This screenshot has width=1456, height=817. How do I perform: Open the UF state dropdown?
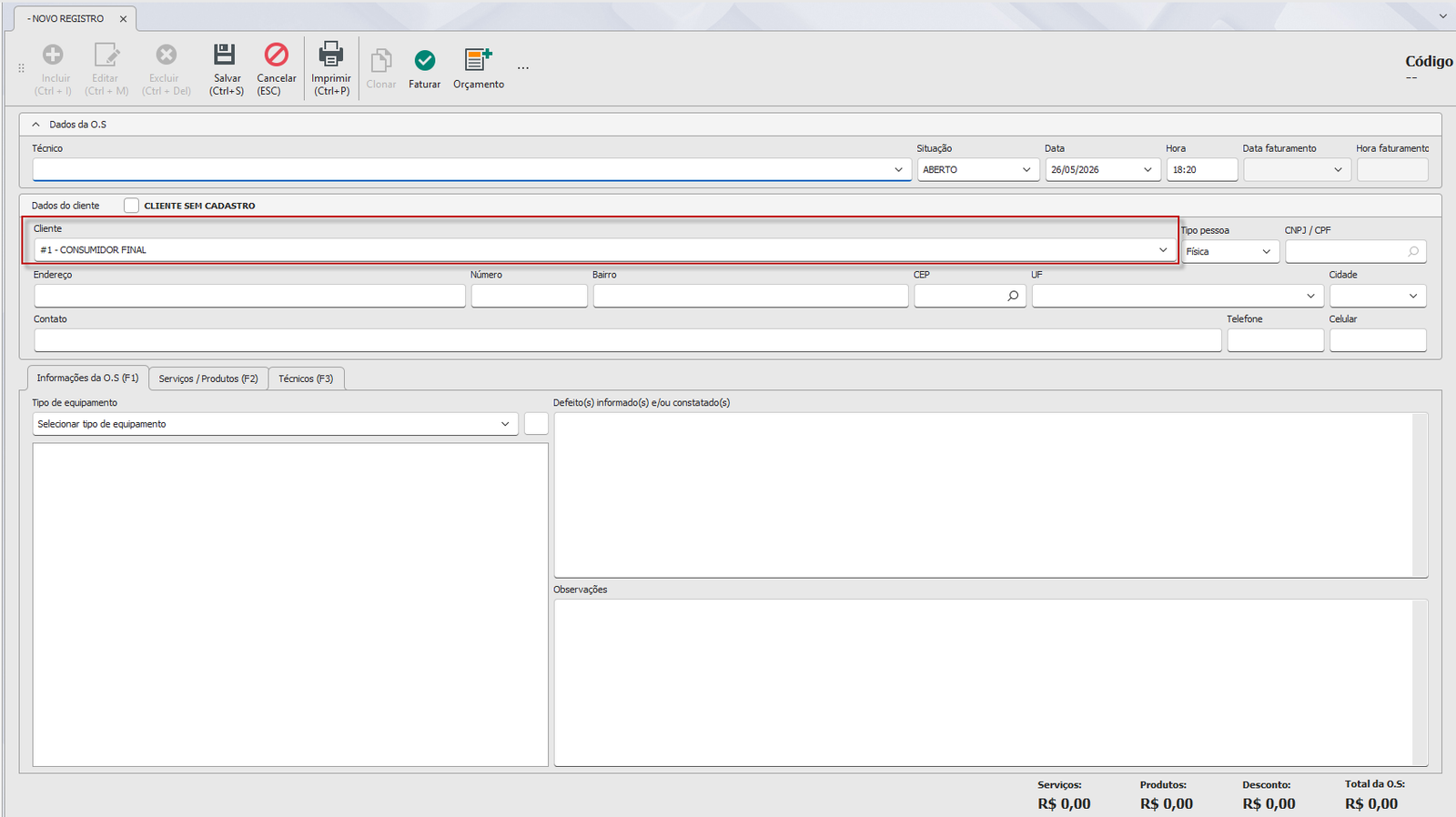[x=1310, y=296]
